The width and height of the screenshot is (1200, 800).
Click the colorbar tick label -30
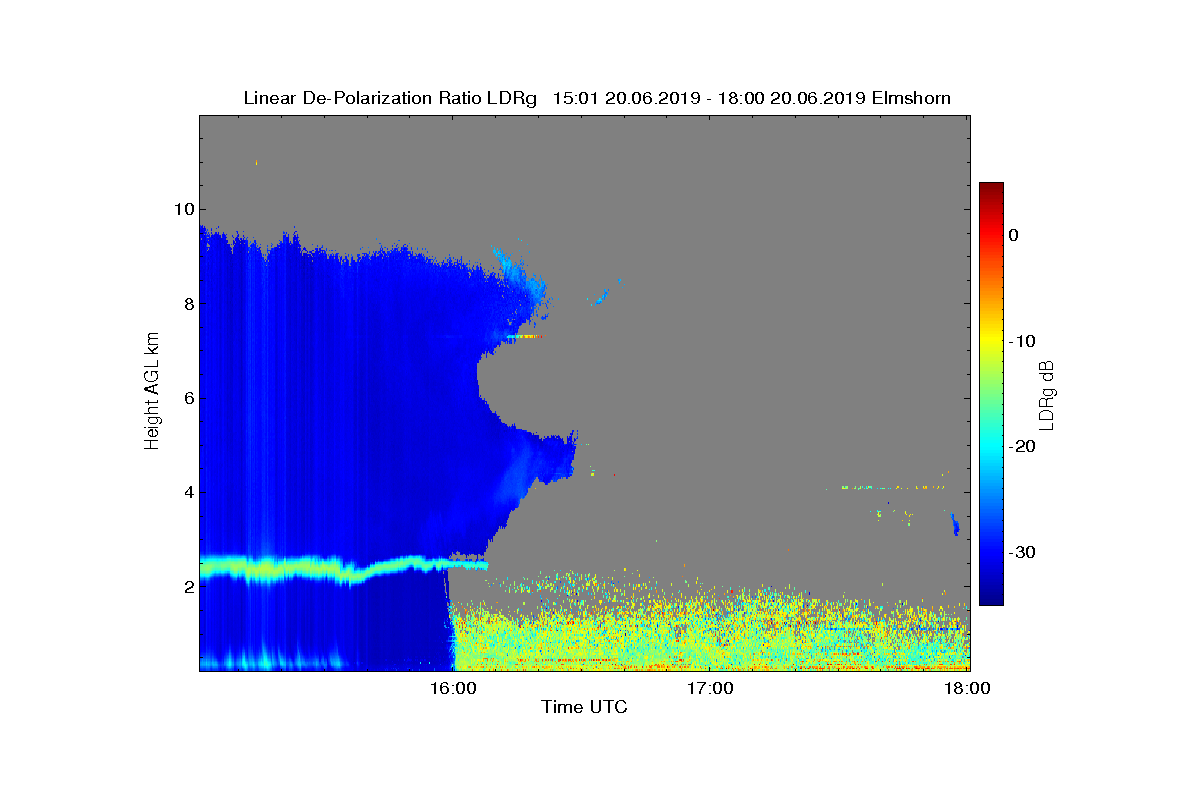coord(1022,552)
